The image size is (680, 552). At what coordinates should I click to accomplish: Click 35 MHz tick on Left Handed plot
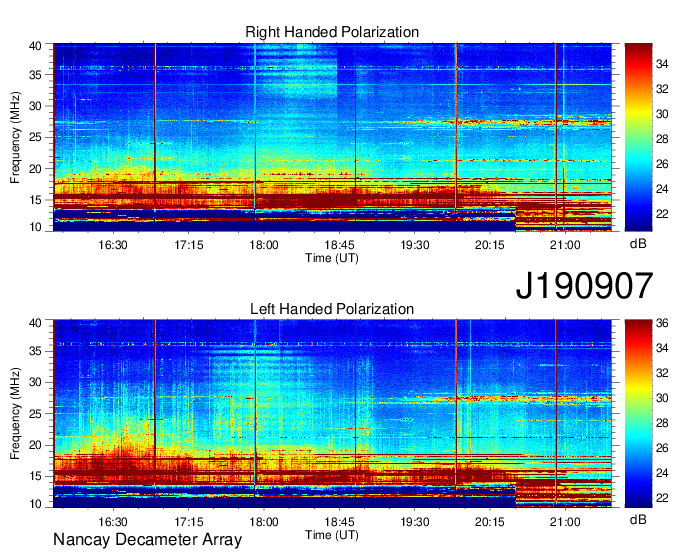35,351
